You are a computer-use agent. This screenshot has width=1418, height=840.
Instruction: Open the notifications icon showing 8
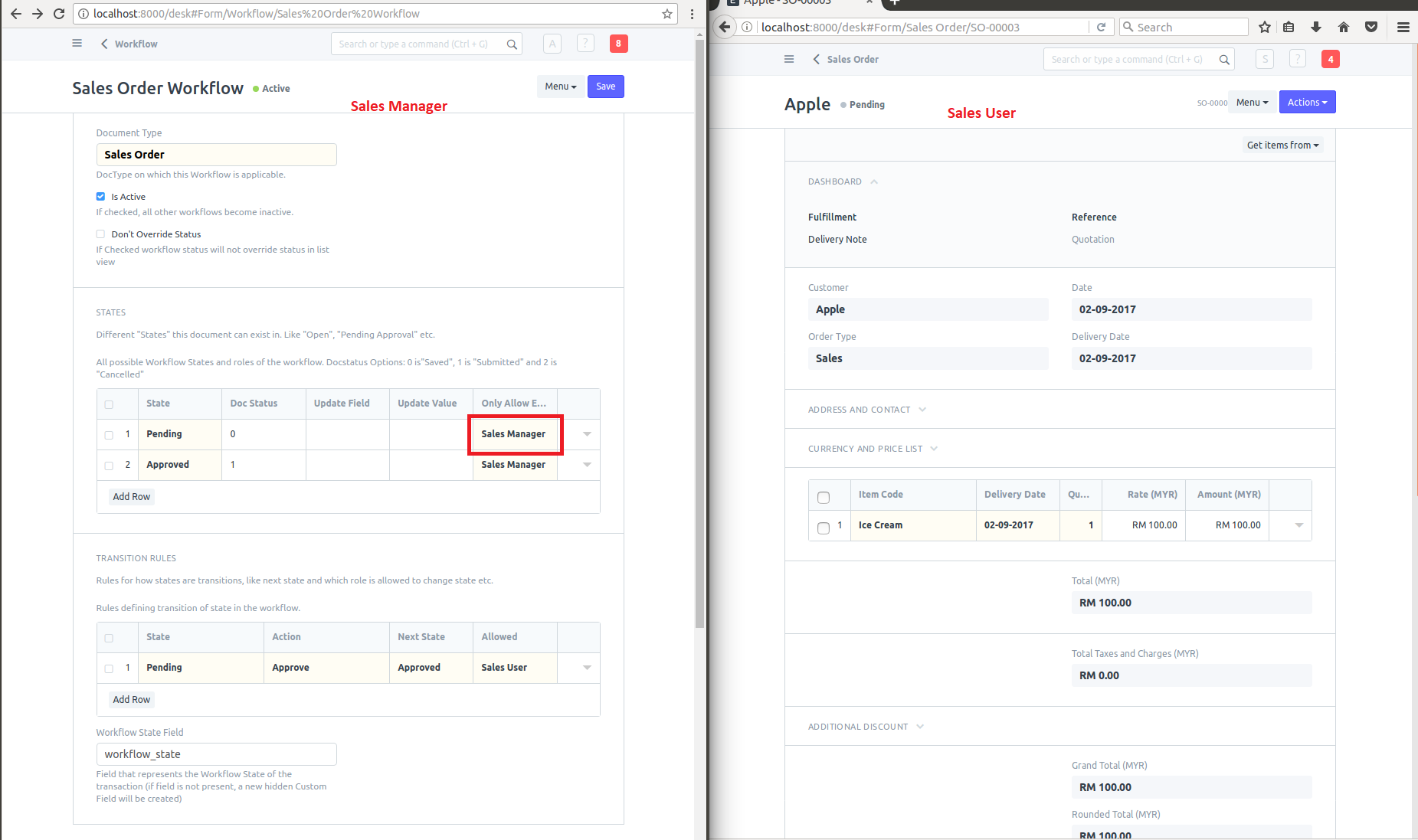[x=619, y=43]
